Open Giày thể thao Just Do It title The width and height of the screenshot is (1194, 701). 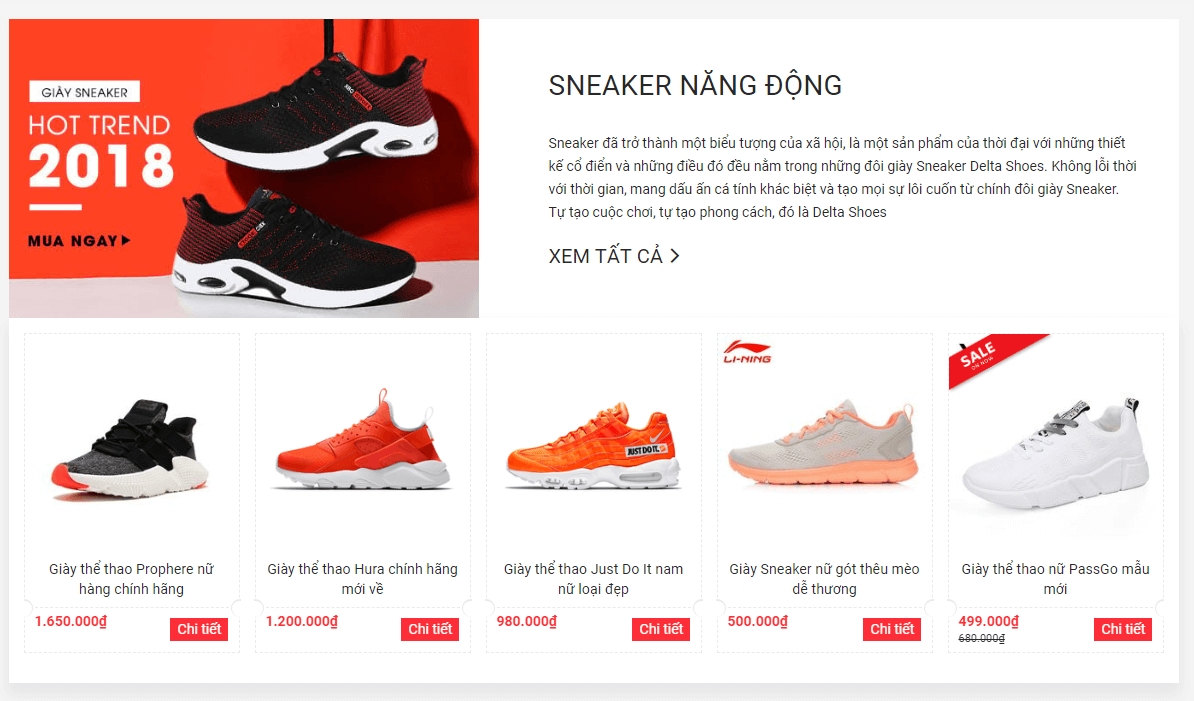tap(593, 579)
